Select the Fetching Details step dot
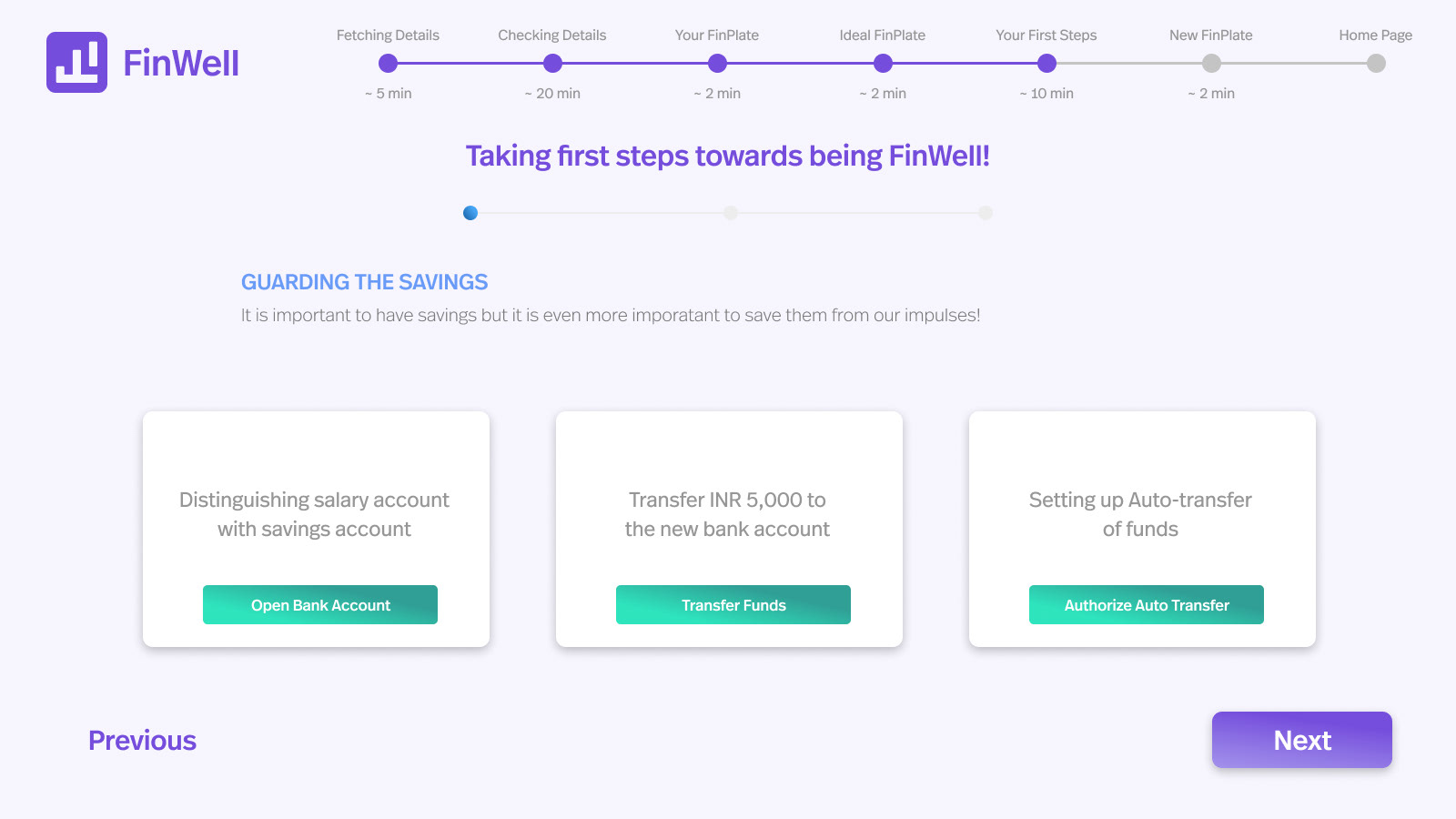 tap(388, 63)
